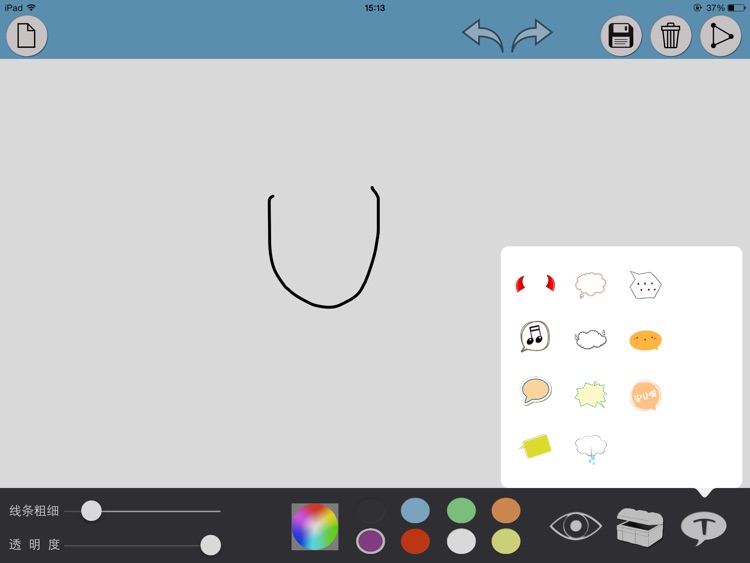750x563 pixels.
Task: Select the purple color swatch
Action: pos(371,541)
